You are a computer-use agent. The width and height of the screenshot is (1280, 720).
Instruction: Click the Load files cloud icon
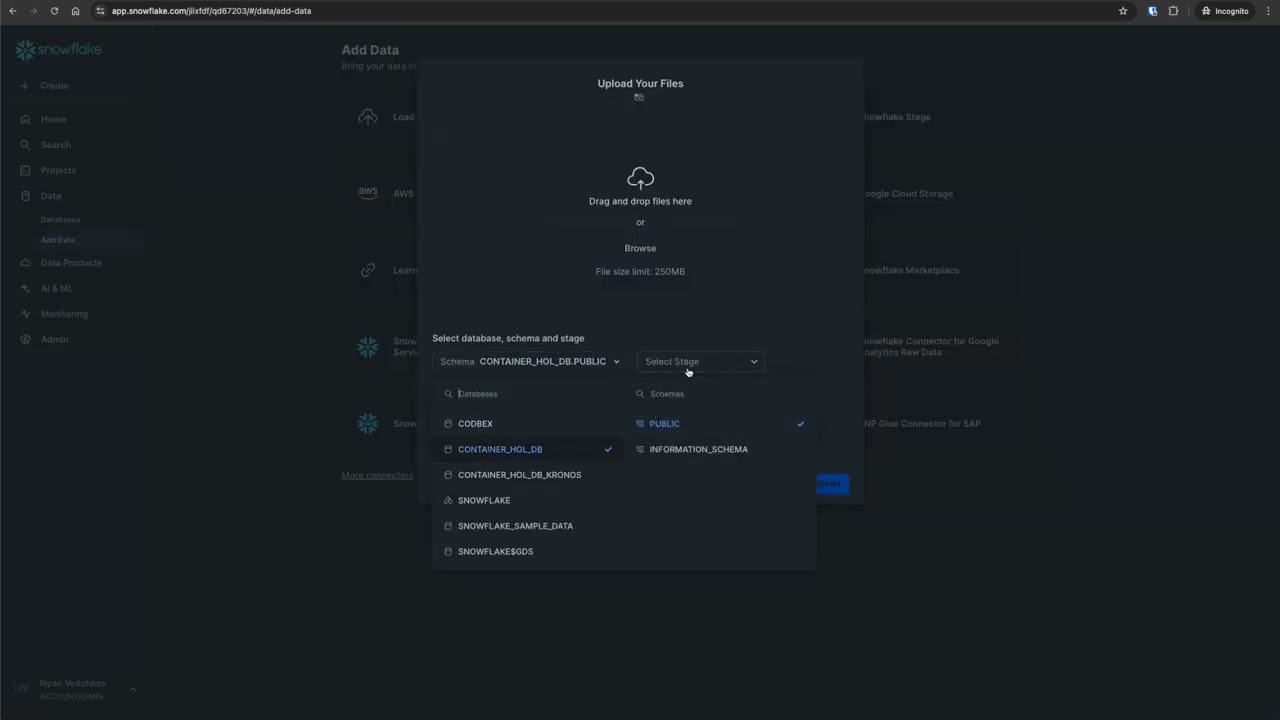(x=368, y=117)
